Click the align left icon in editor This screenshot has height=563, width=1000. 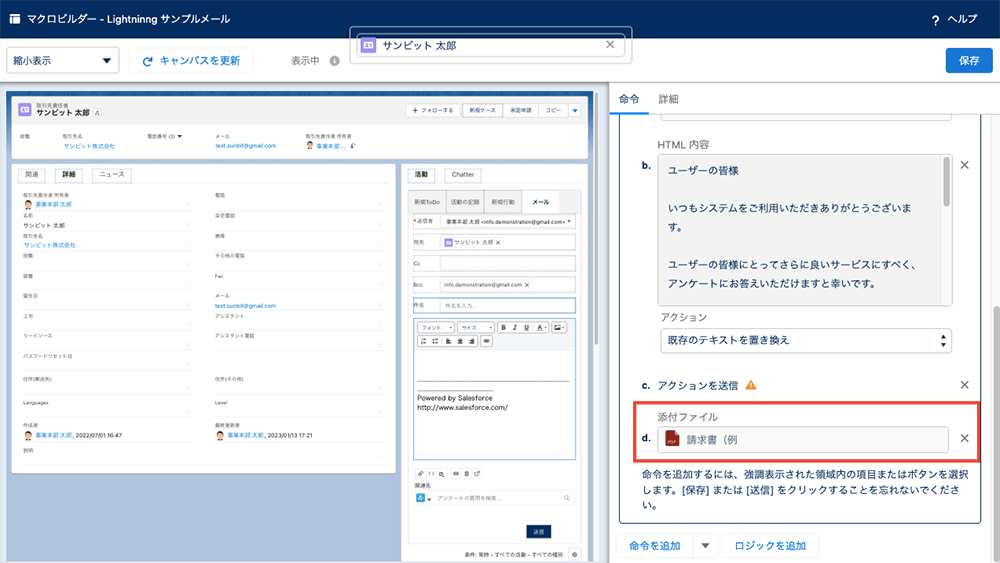click(448, 341)
